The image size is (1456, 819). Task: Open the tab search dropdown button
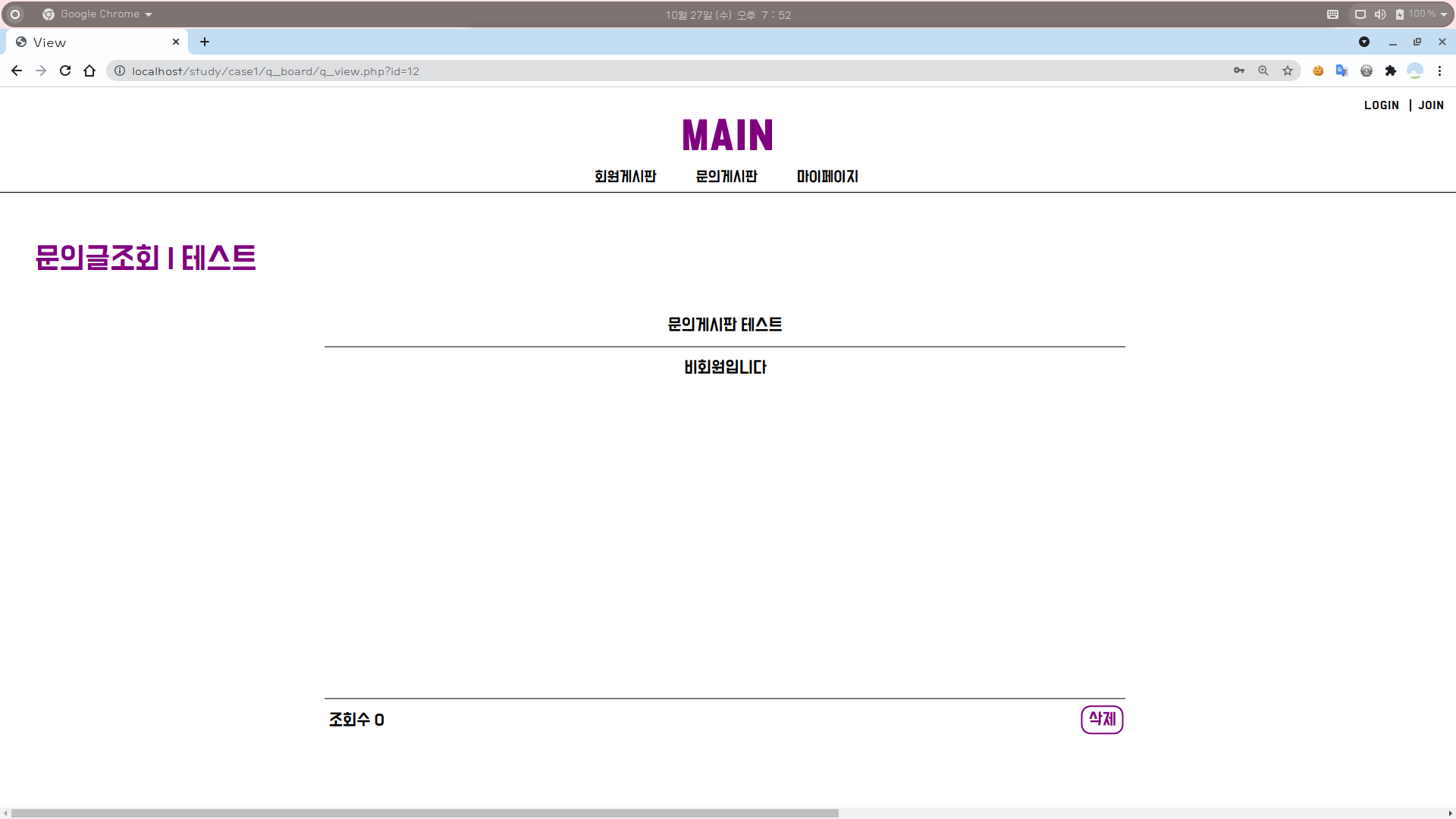pos(1364,42)
